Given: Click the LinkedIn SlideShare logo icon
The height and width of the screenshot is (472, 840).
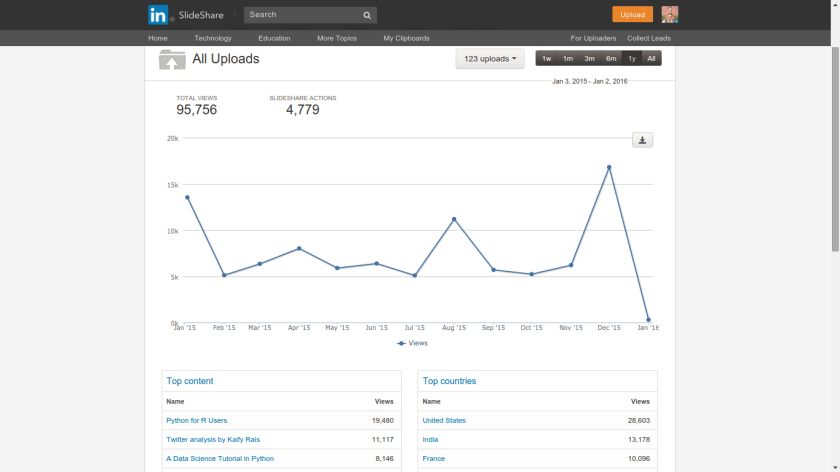Looking at the screenshot, I should 158,15.
